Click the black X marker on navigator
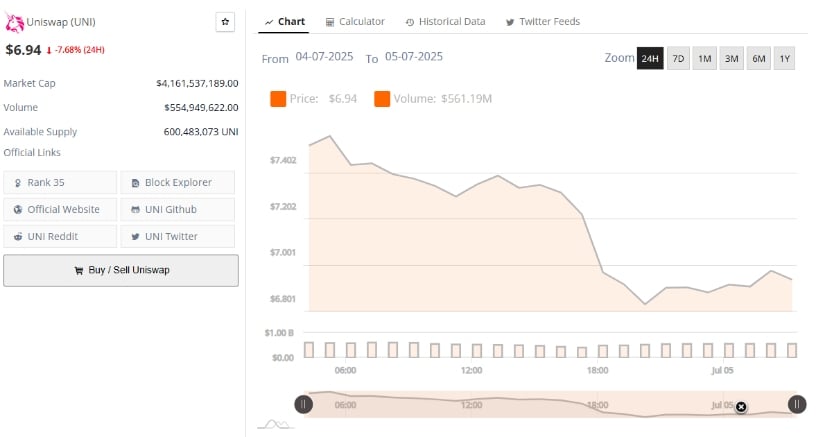This screenshot has height=437, width=825. (741, 407)
